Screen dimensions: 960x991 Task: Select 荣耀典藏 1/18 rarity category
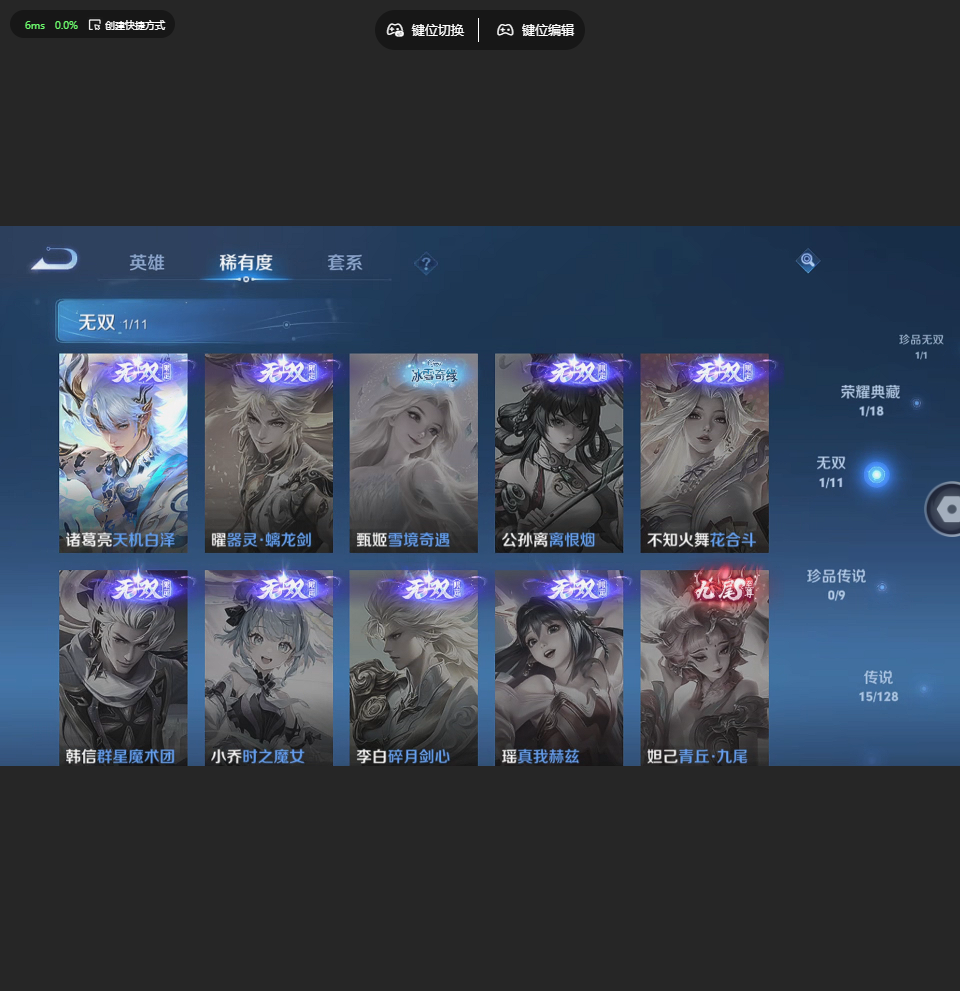[870, 401]
